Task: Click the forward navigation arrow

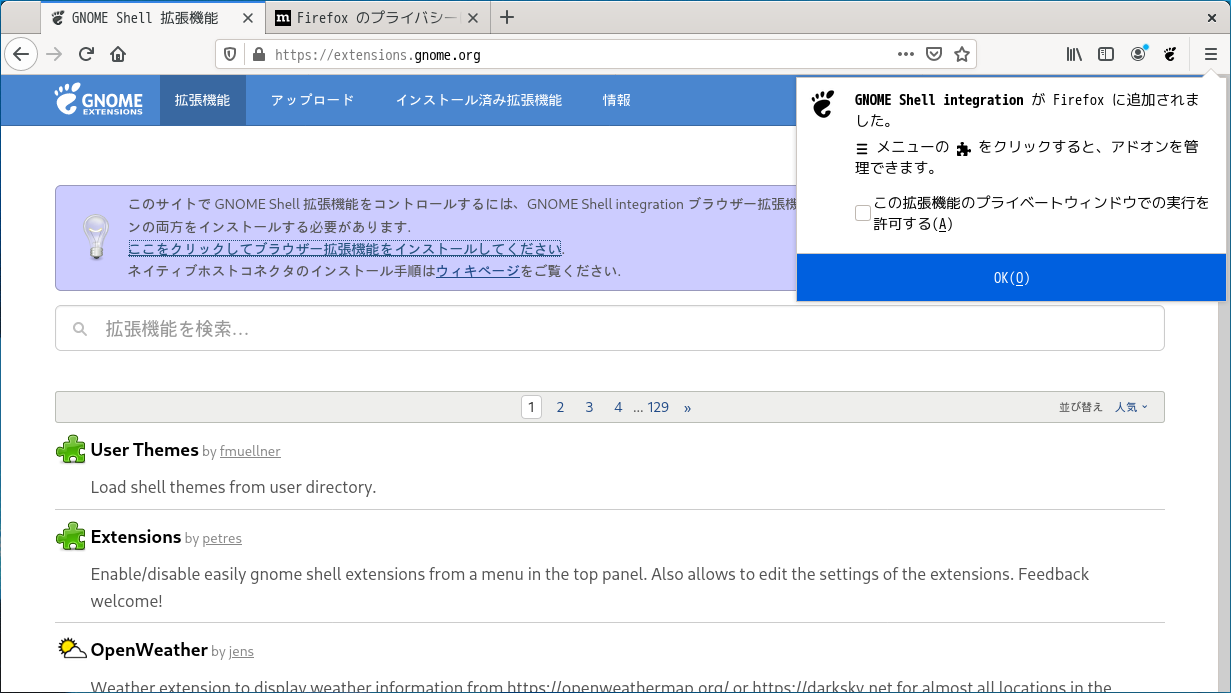Action: 54,54
